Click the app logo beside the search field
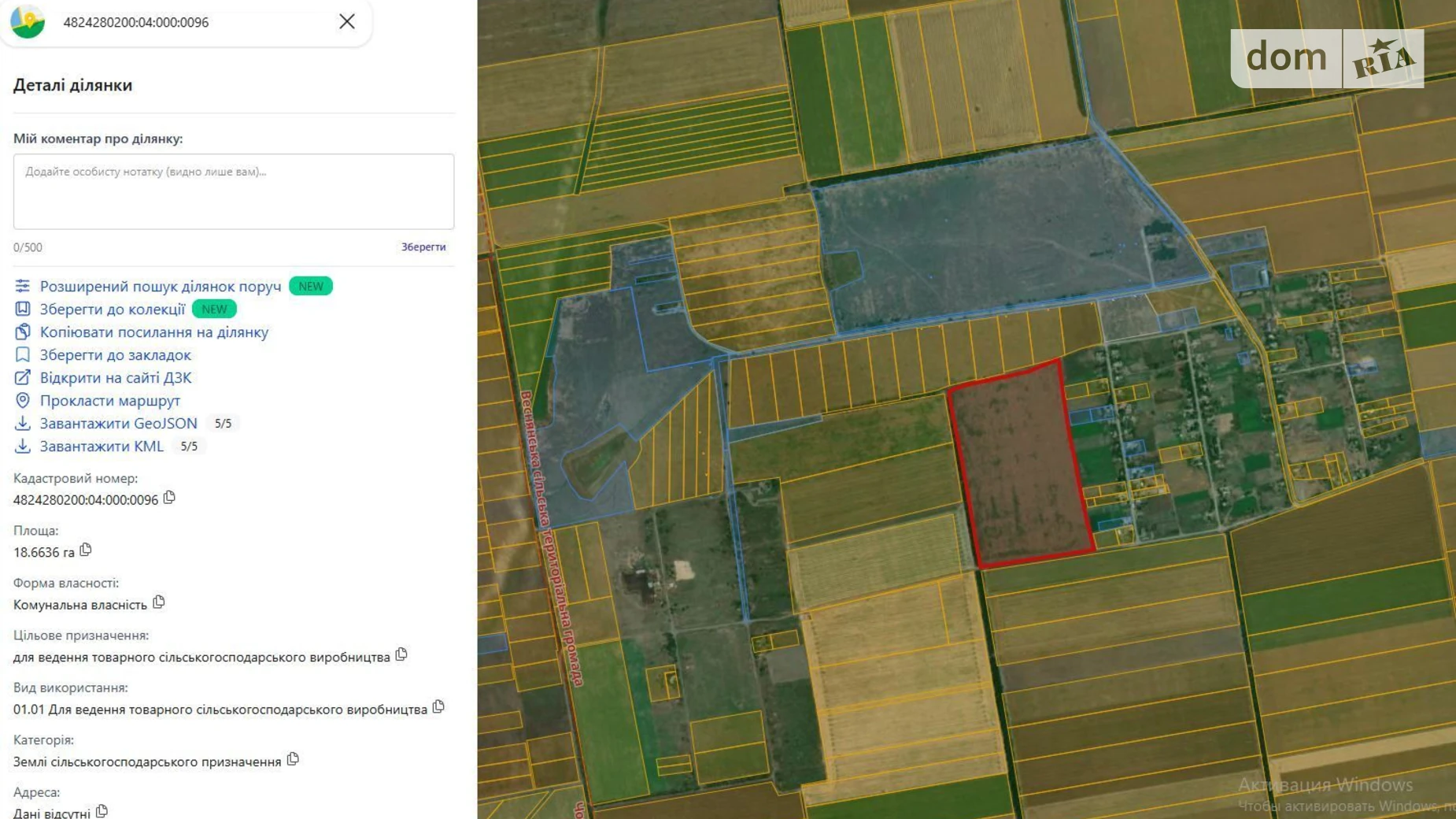1456x819 pixels. click(x=28, y=21)
